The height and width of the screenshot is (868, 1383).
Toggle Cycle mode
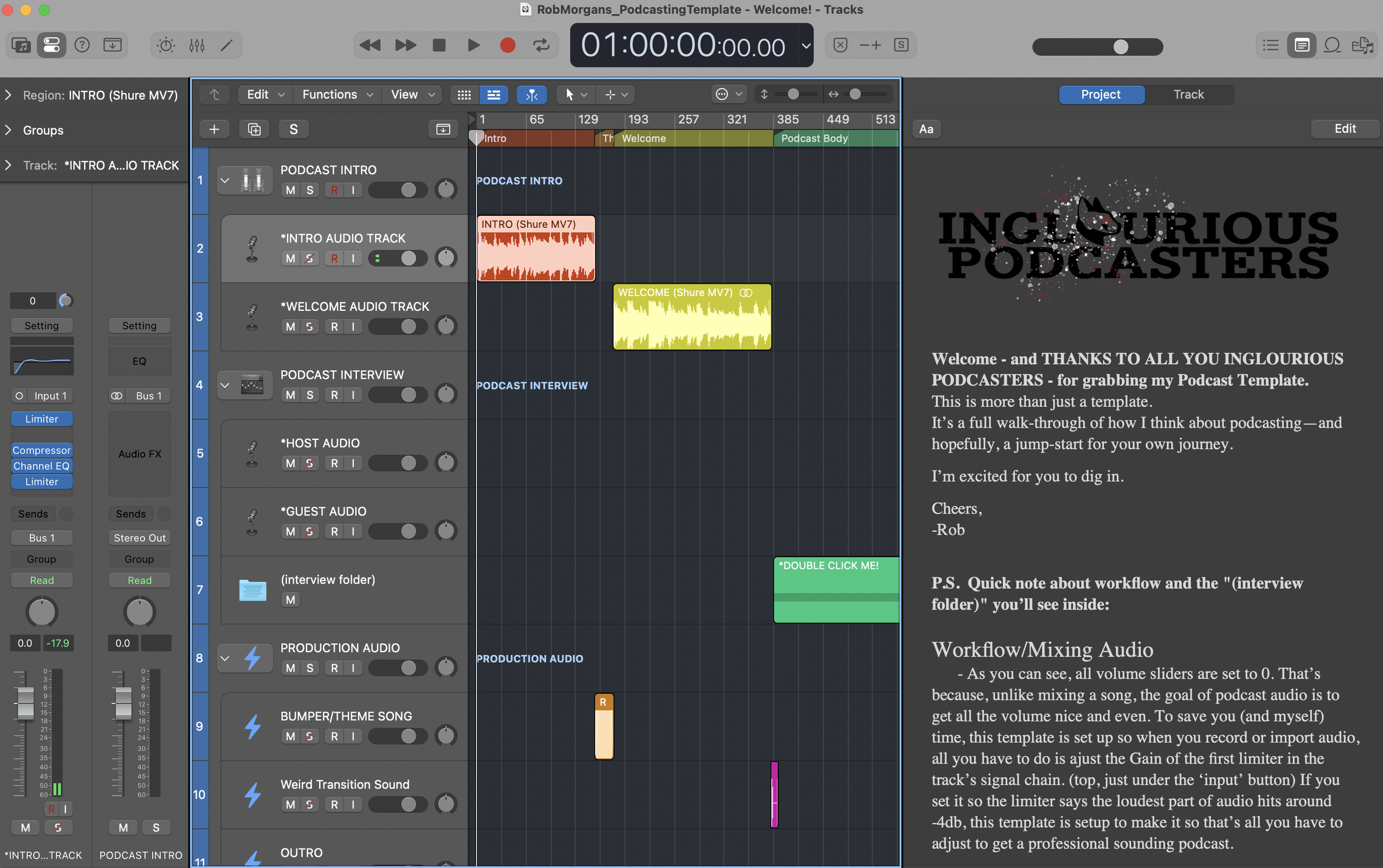(542, 45)
